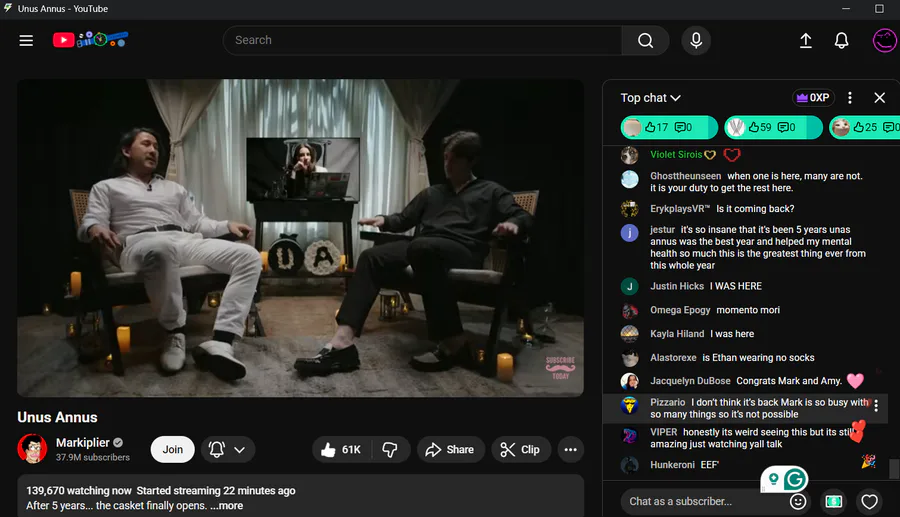Send a heart reaction in chat
This screenshot has height=517, width=900.
pos(869,502)
